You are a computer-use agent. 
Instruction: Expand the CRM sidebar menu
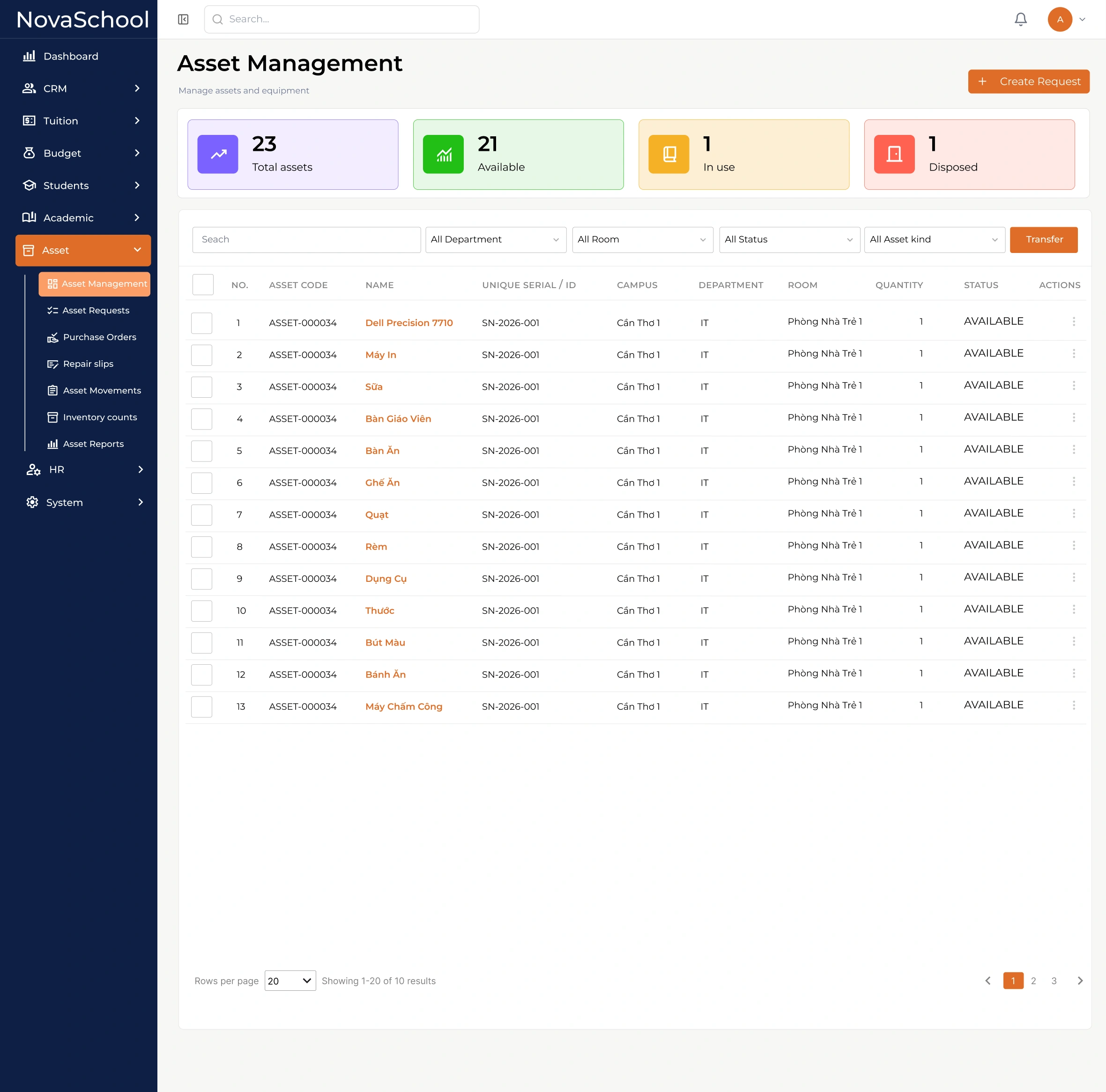pyautogui.click(x=82, y=88)
